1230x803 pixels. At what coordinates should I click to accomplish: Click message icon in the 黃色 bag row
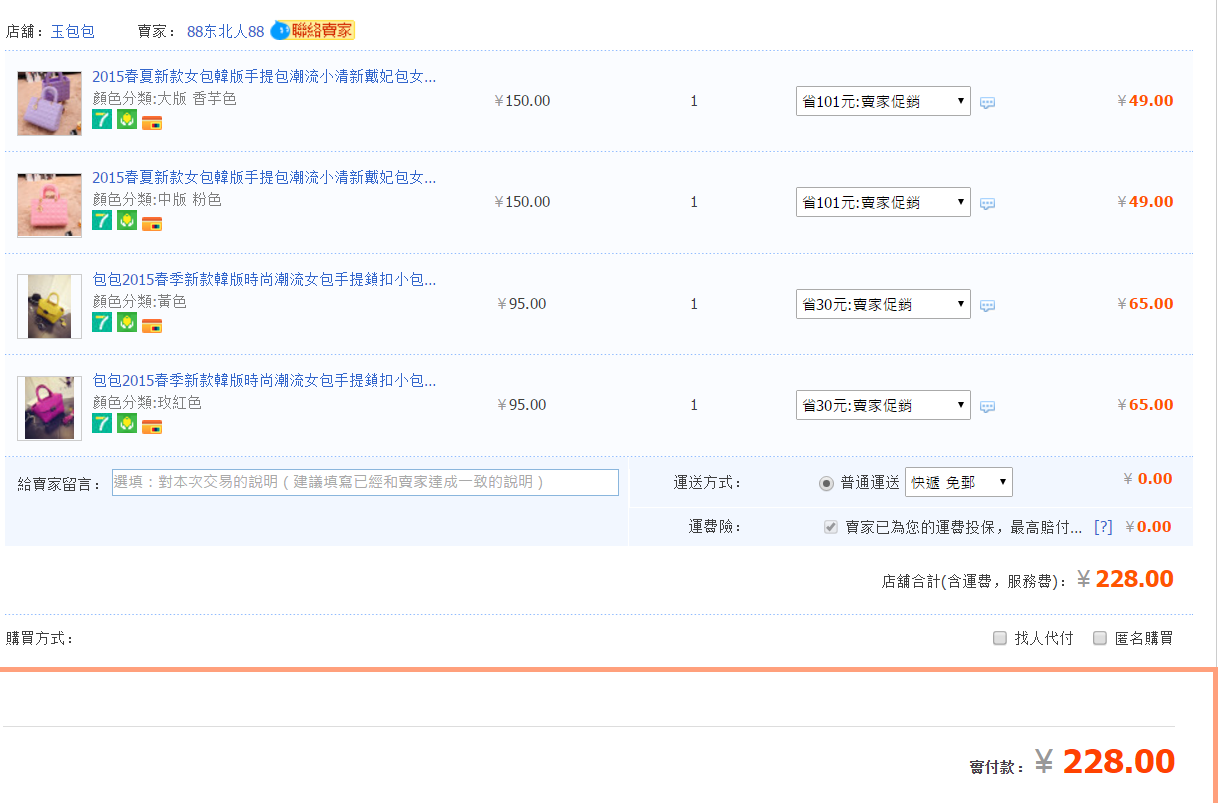click(987, 305)
